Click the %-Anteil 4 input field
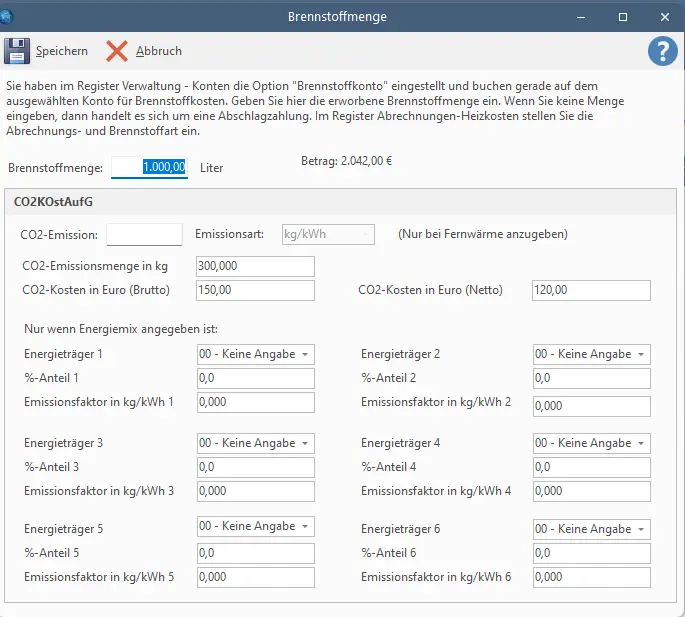Viewport: 685px width, 617px height. [592, 467]
